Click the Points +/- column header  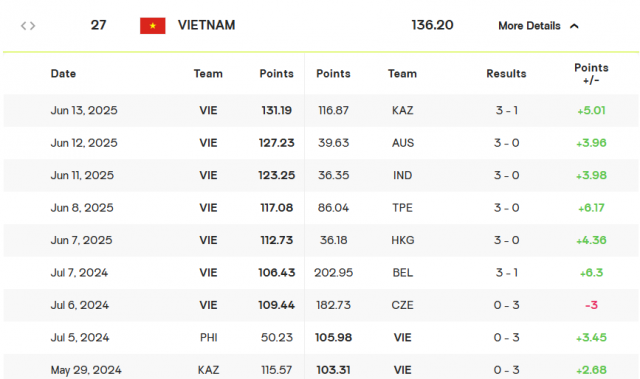[591, 74]
